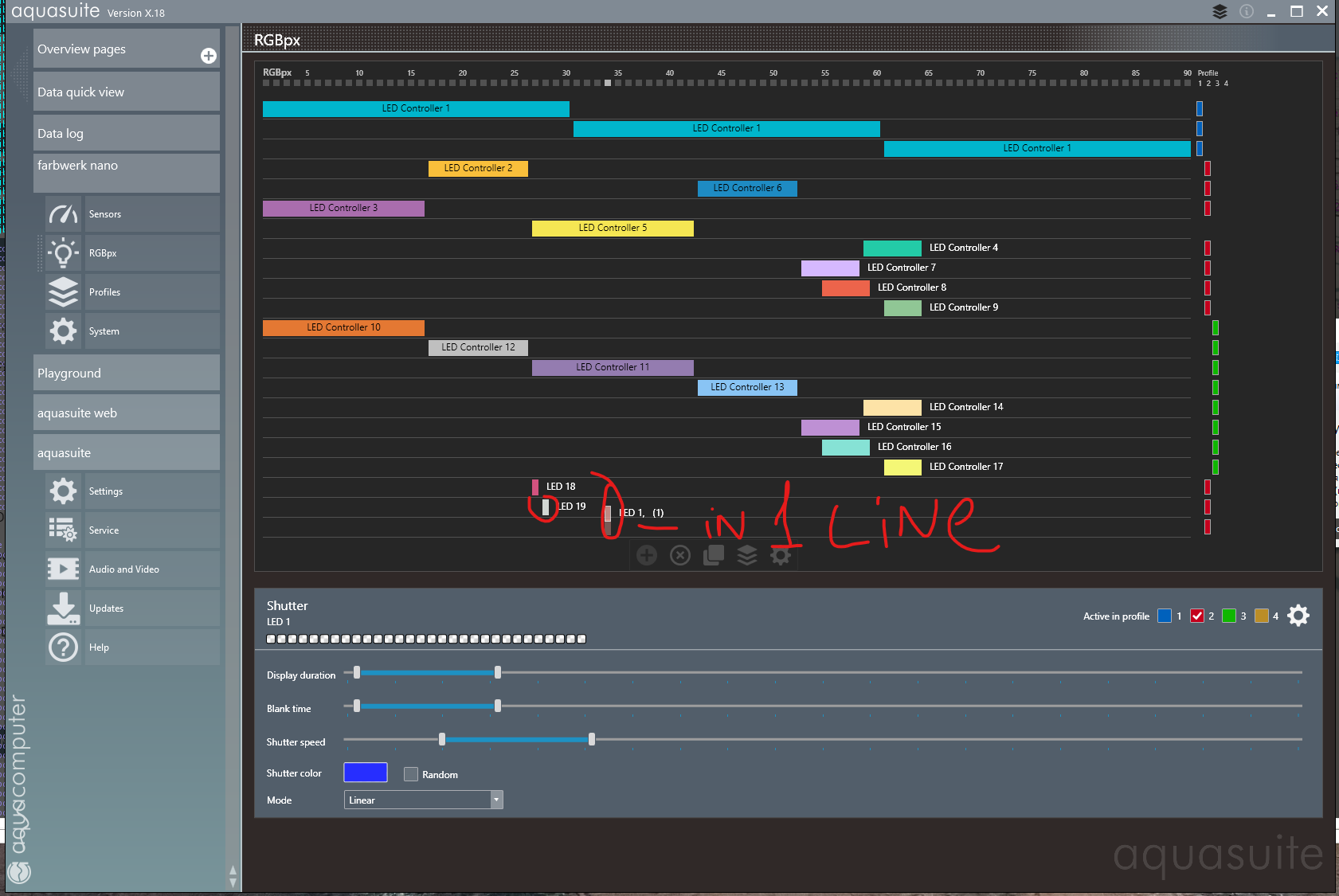Enable the Random shutter color checkbox

[411, 774]
